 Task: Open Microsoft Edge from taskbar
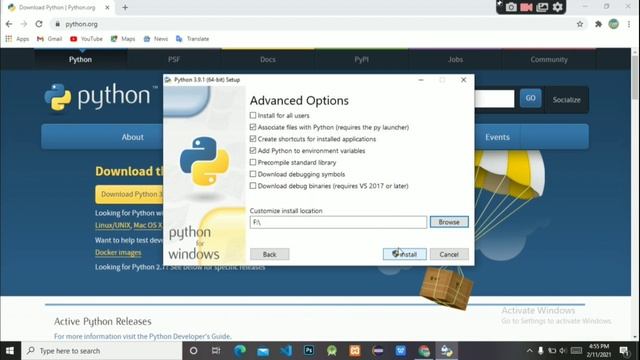[240, 351]
